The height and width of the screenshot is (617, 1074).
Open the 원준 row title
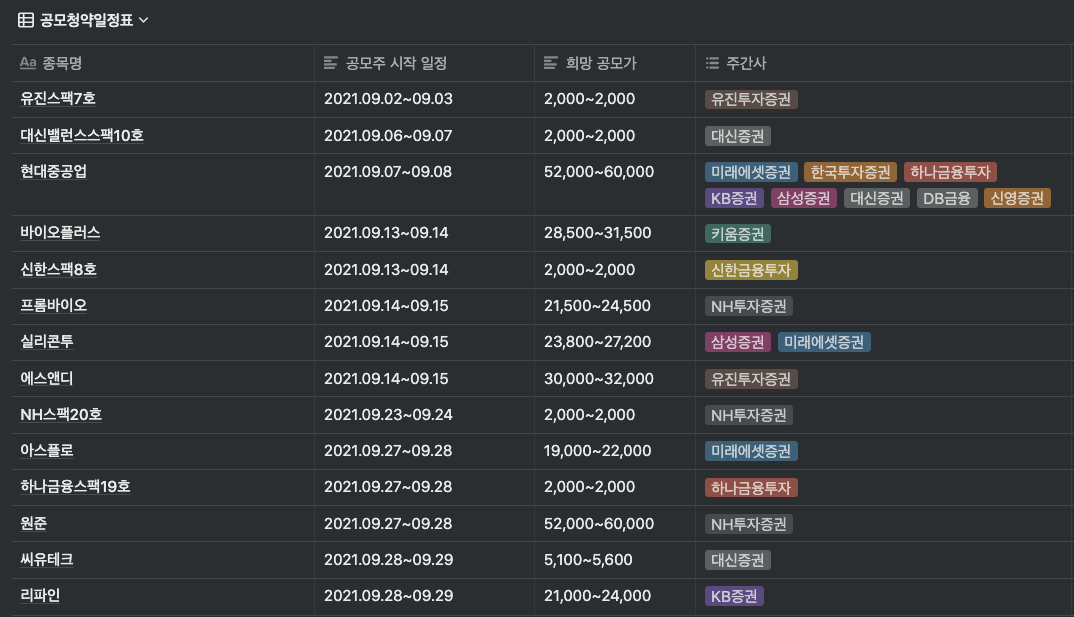click(34, 523)
